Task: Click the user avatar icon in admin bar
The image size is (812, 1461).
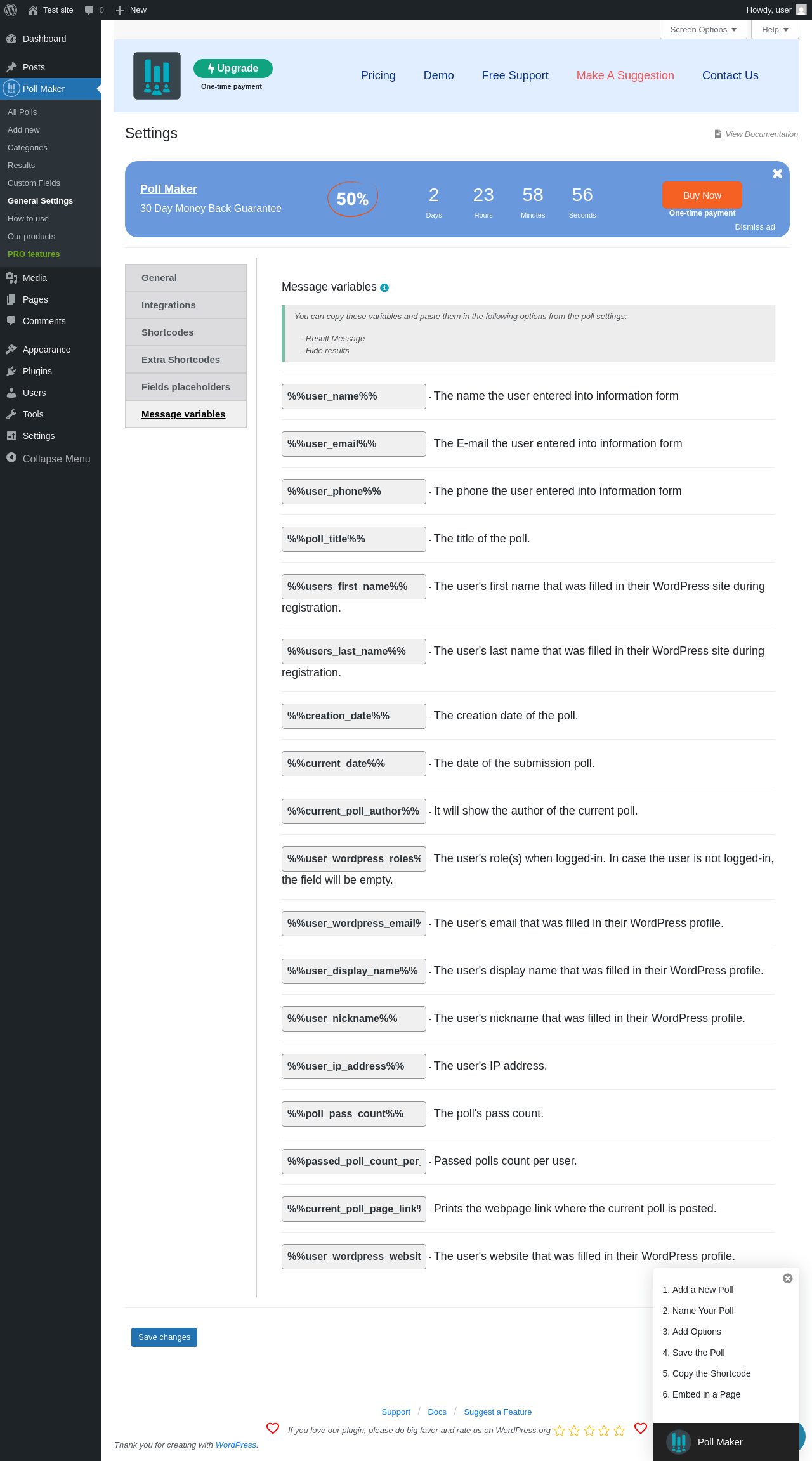Action: point(801,10)
